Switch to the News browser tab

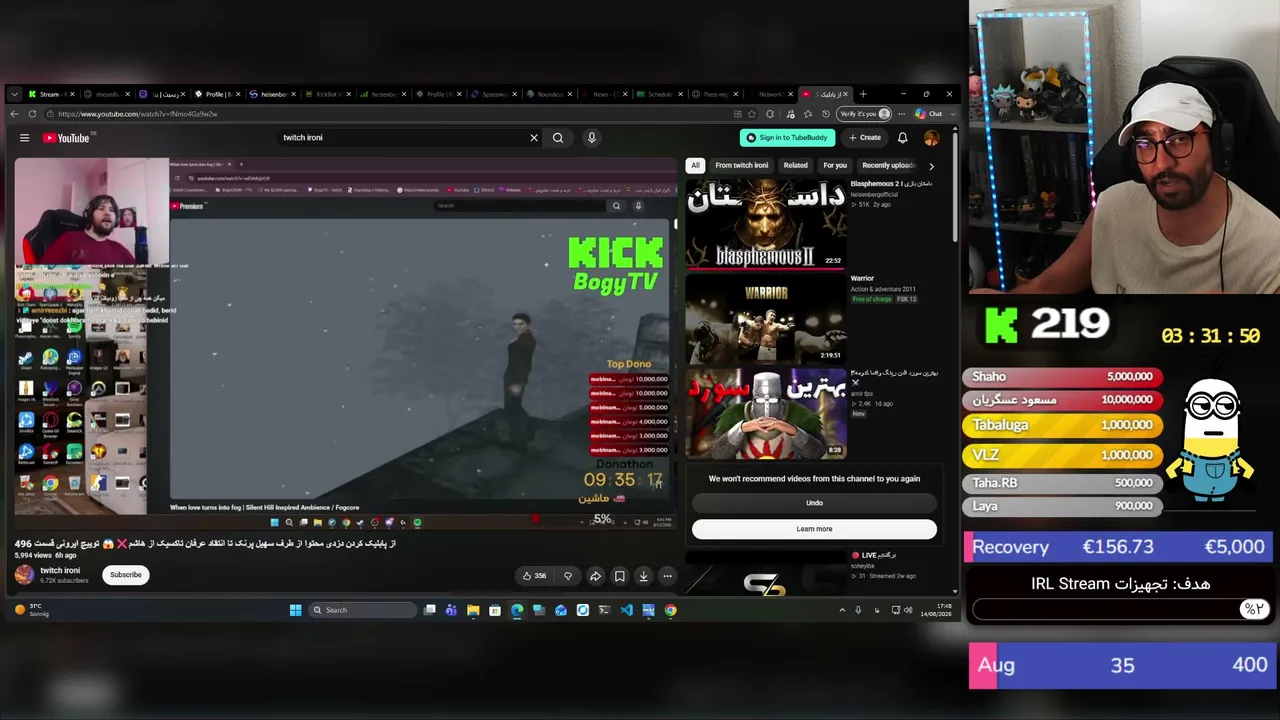click(604, 94)
